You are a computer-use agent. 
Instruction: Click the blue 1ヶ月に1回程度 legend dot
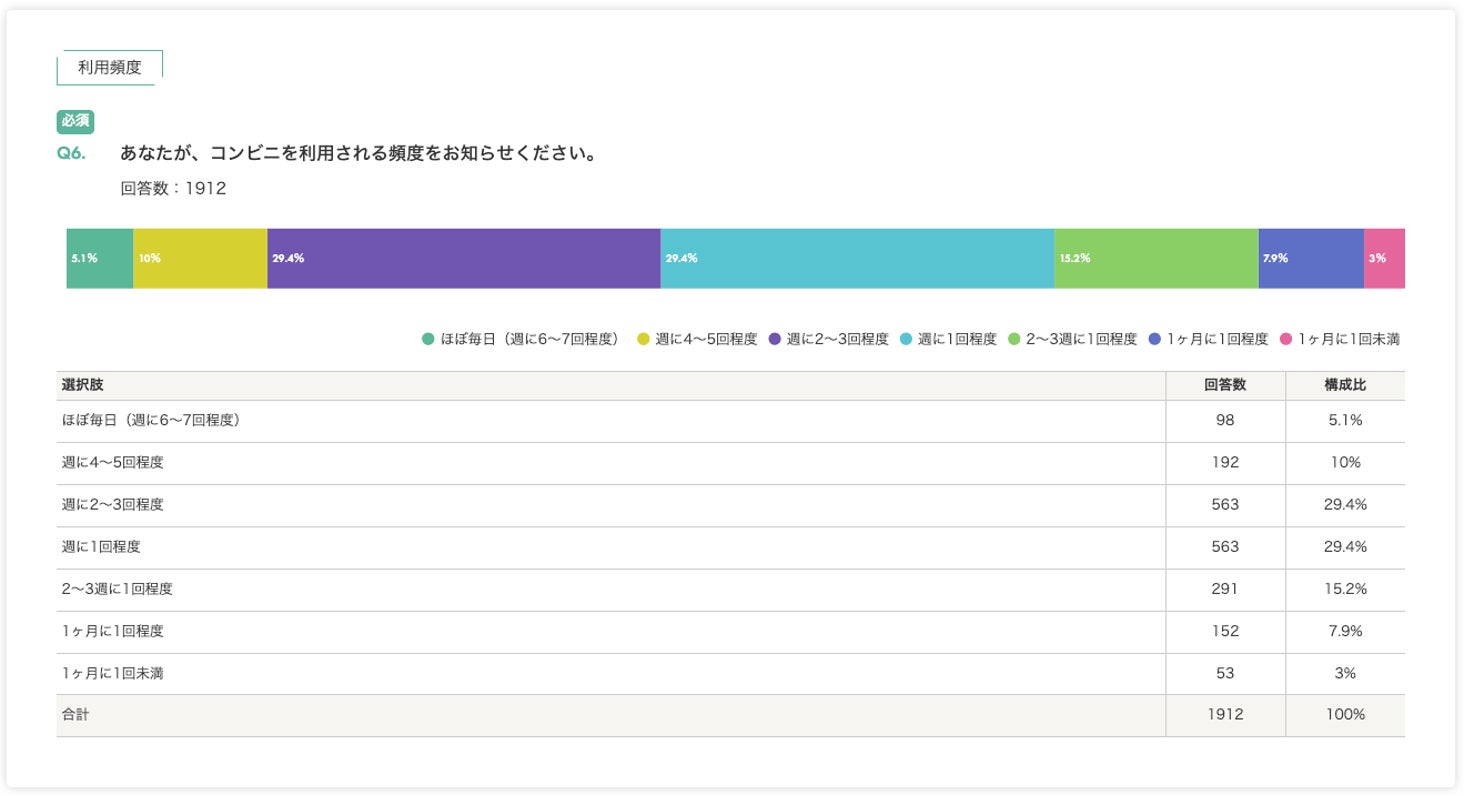1155,339
